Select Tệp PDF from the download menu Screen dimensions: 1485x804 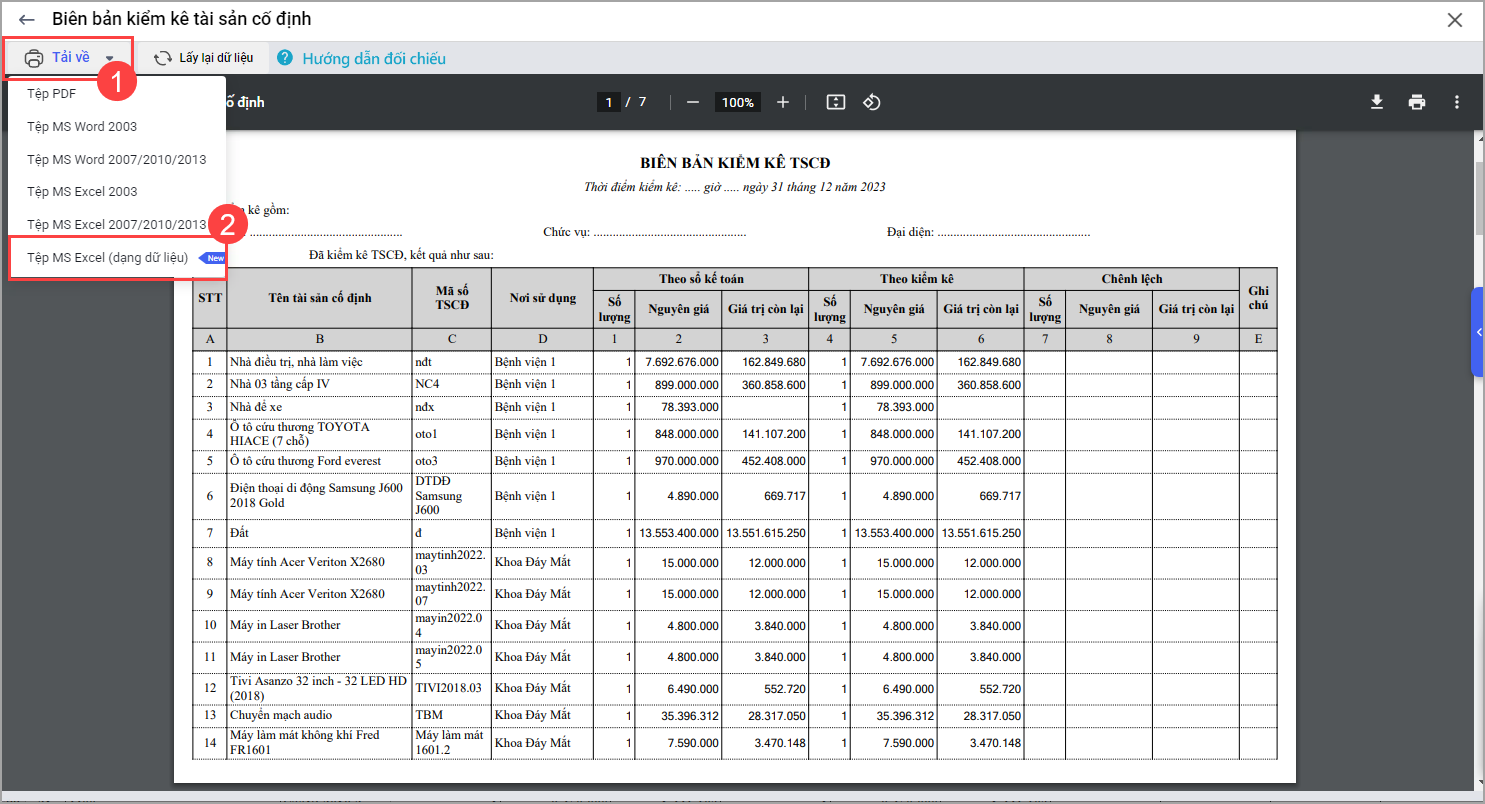[x=52, y=94]
